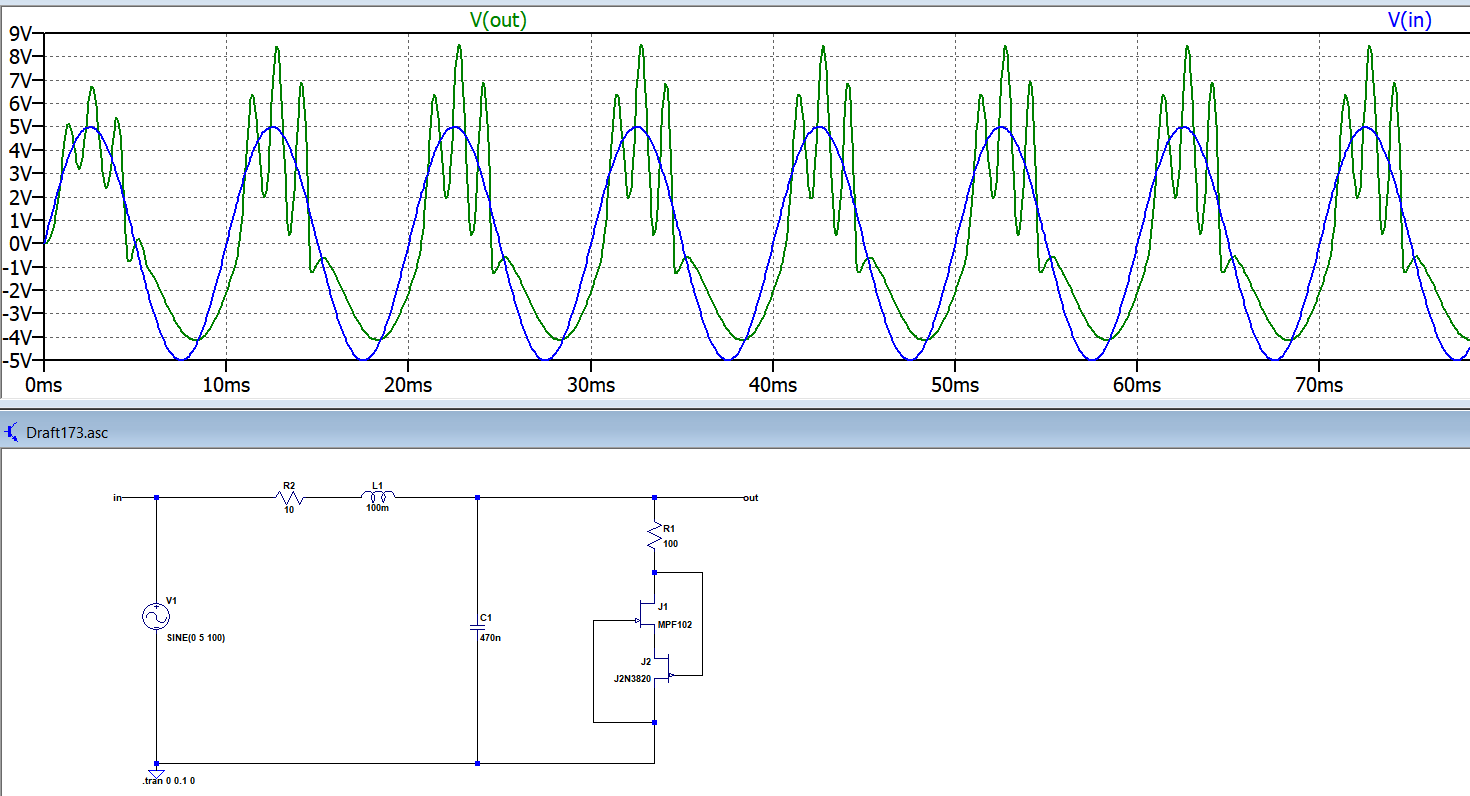This screenshot has height=796, width=1470.
Task: Click the 0V vertical axis label
Action: point(22,243)
